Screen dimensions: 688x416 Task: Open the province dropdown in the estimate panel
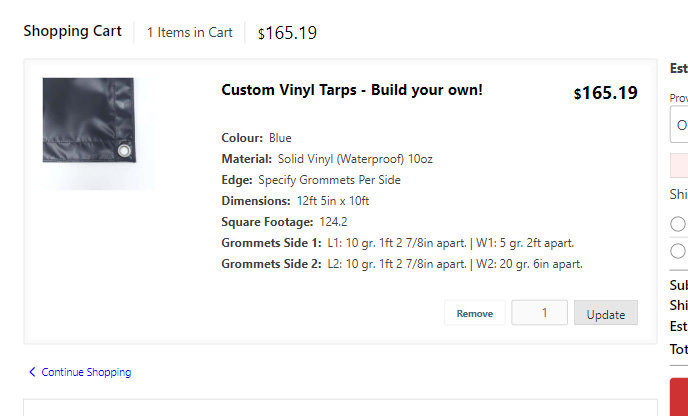coord(679,125)
